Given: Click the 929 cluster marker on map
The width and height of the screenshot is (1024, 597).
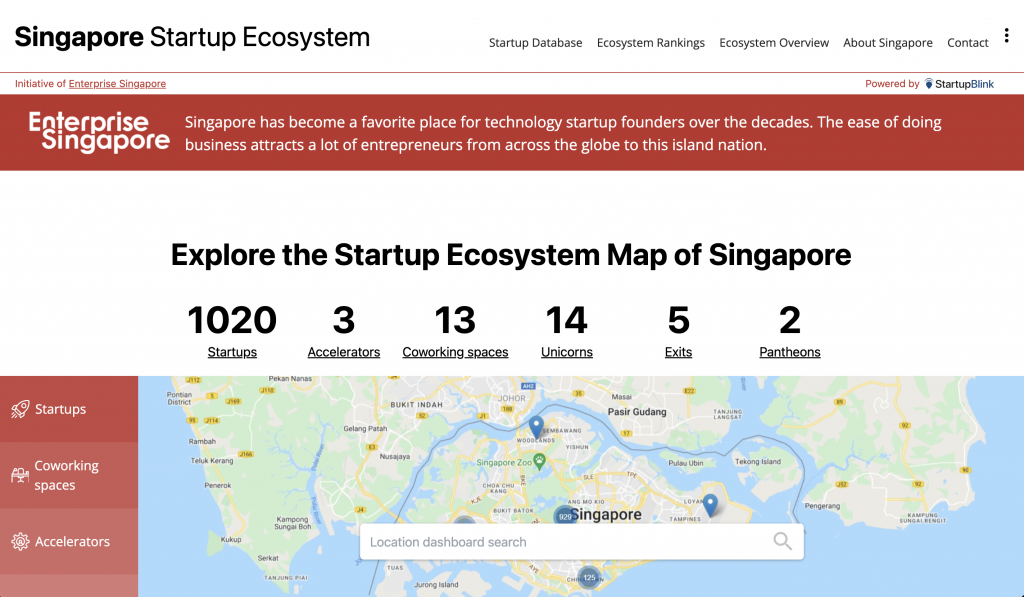Looking at the screenshot, I should point(565,516).
